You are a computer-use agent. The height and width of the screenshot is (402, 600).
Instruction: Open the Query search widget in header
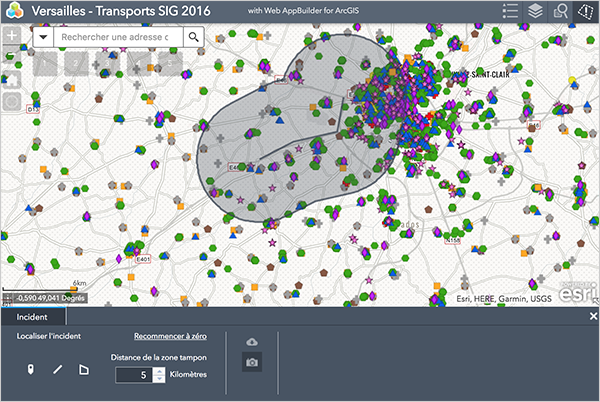click(x=561, y=11)
